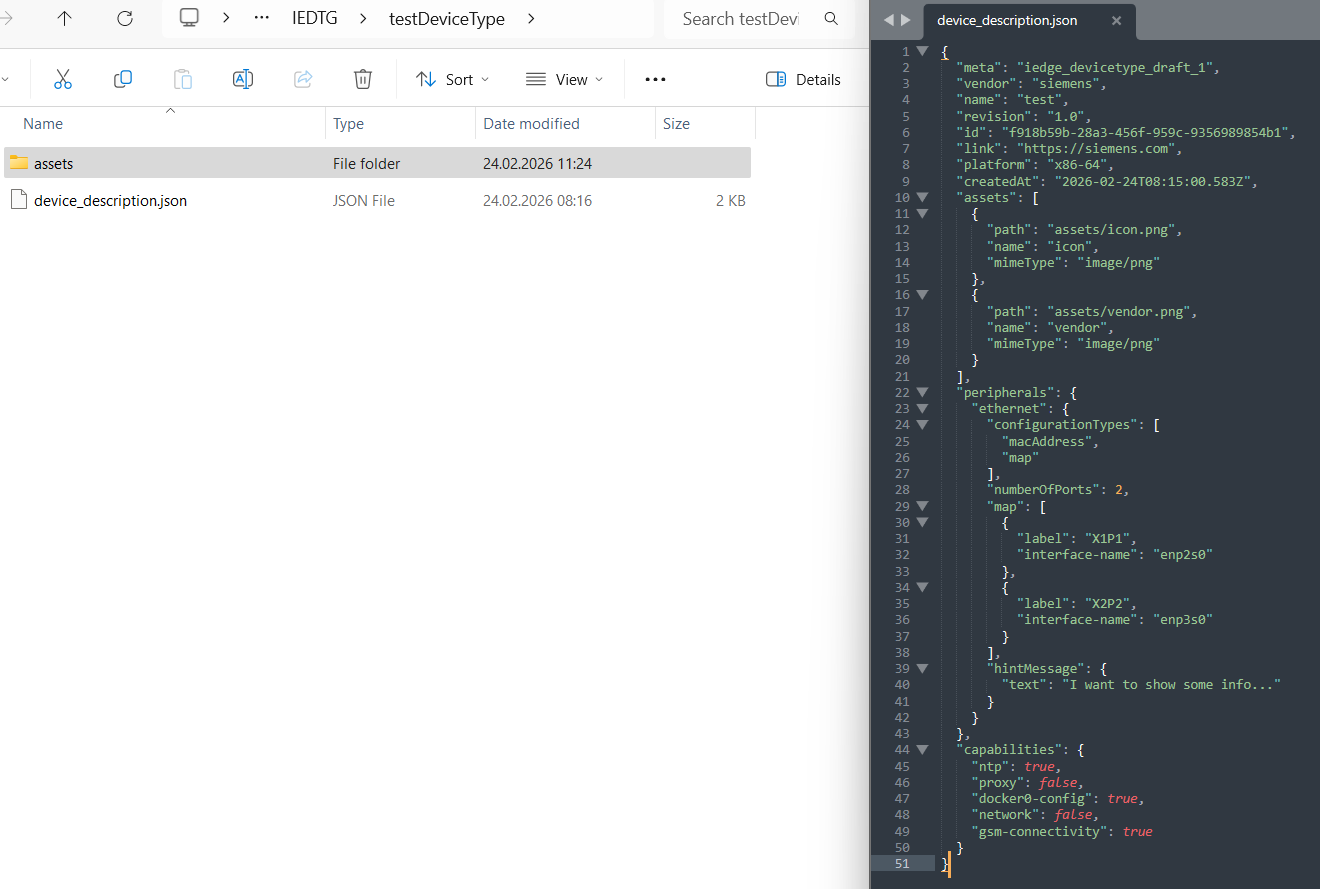Click the "enp2s0" interface-name value
This screenshot has width=1320, height=889.
[x=1184, y=554]
